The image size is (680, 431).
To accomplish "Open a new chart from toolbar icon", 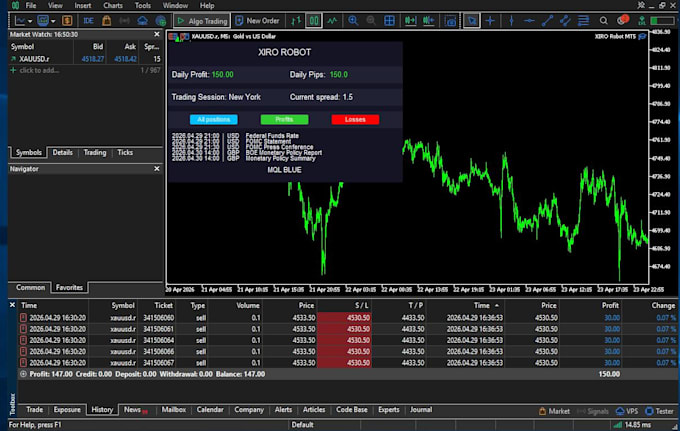I will tap(20, 20).
